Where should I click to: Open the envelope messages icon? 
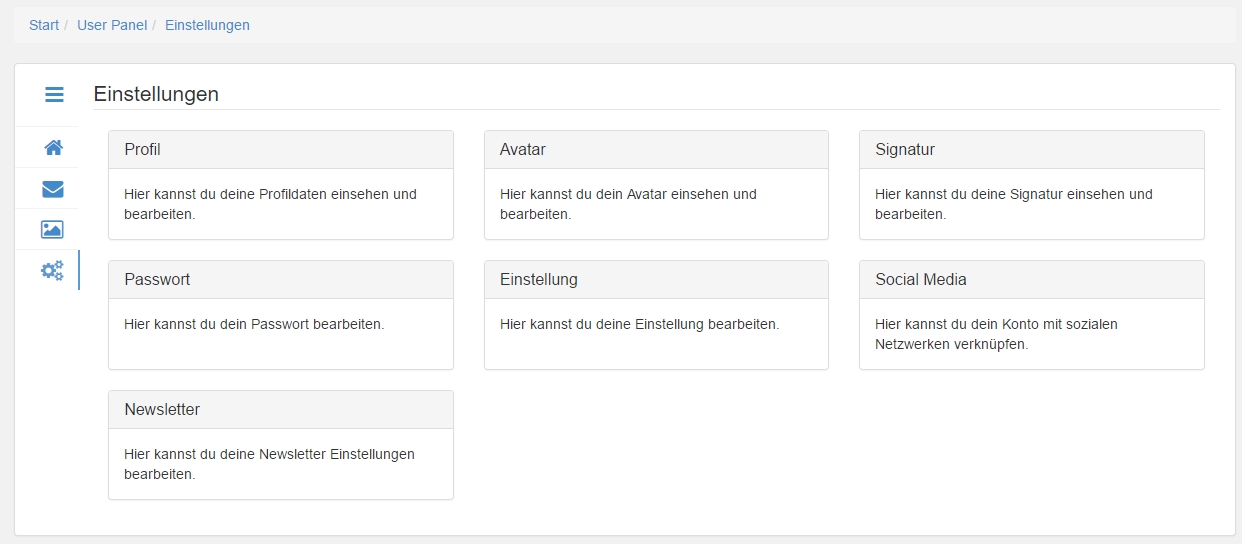point(53,189)
